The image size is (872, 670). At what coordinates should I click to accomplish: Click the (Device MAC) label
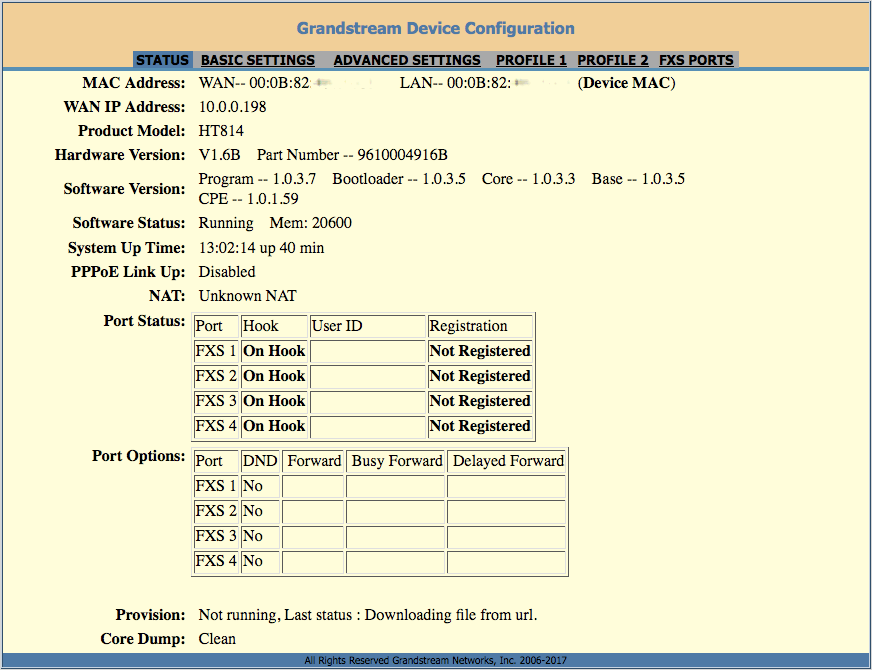tap(626, 83)
